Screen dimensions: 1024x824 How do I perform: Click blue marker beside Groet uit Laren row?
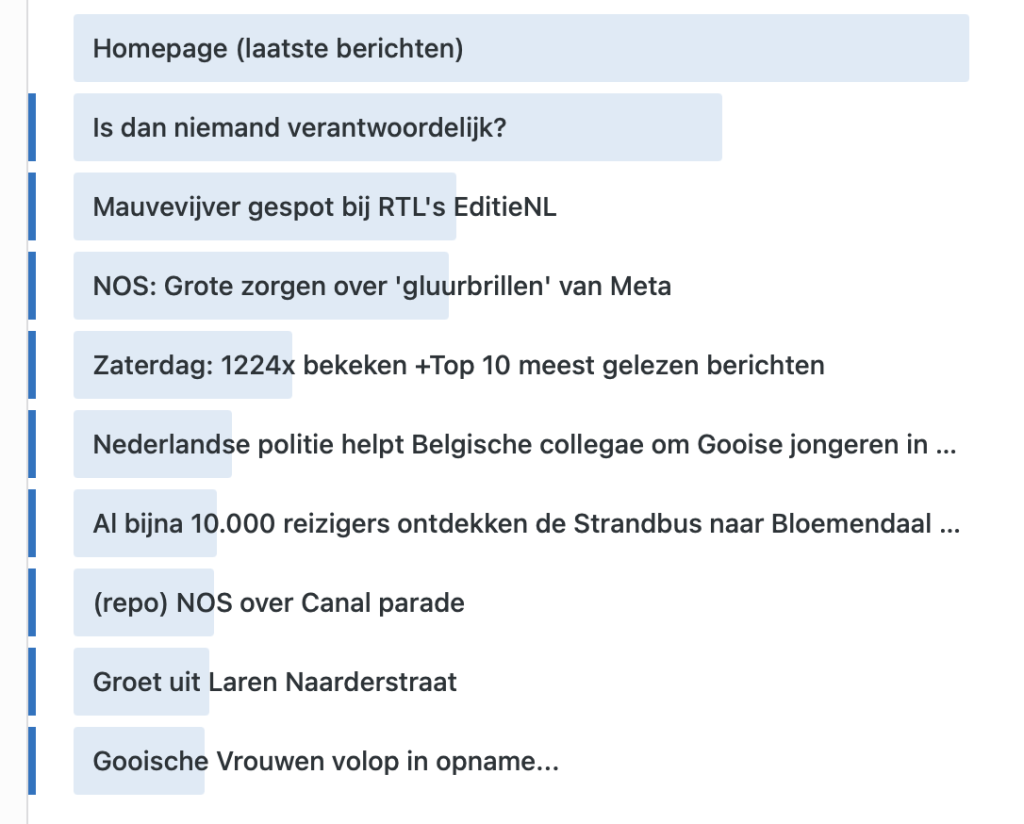pyautogui.click(x=32, y=682)
